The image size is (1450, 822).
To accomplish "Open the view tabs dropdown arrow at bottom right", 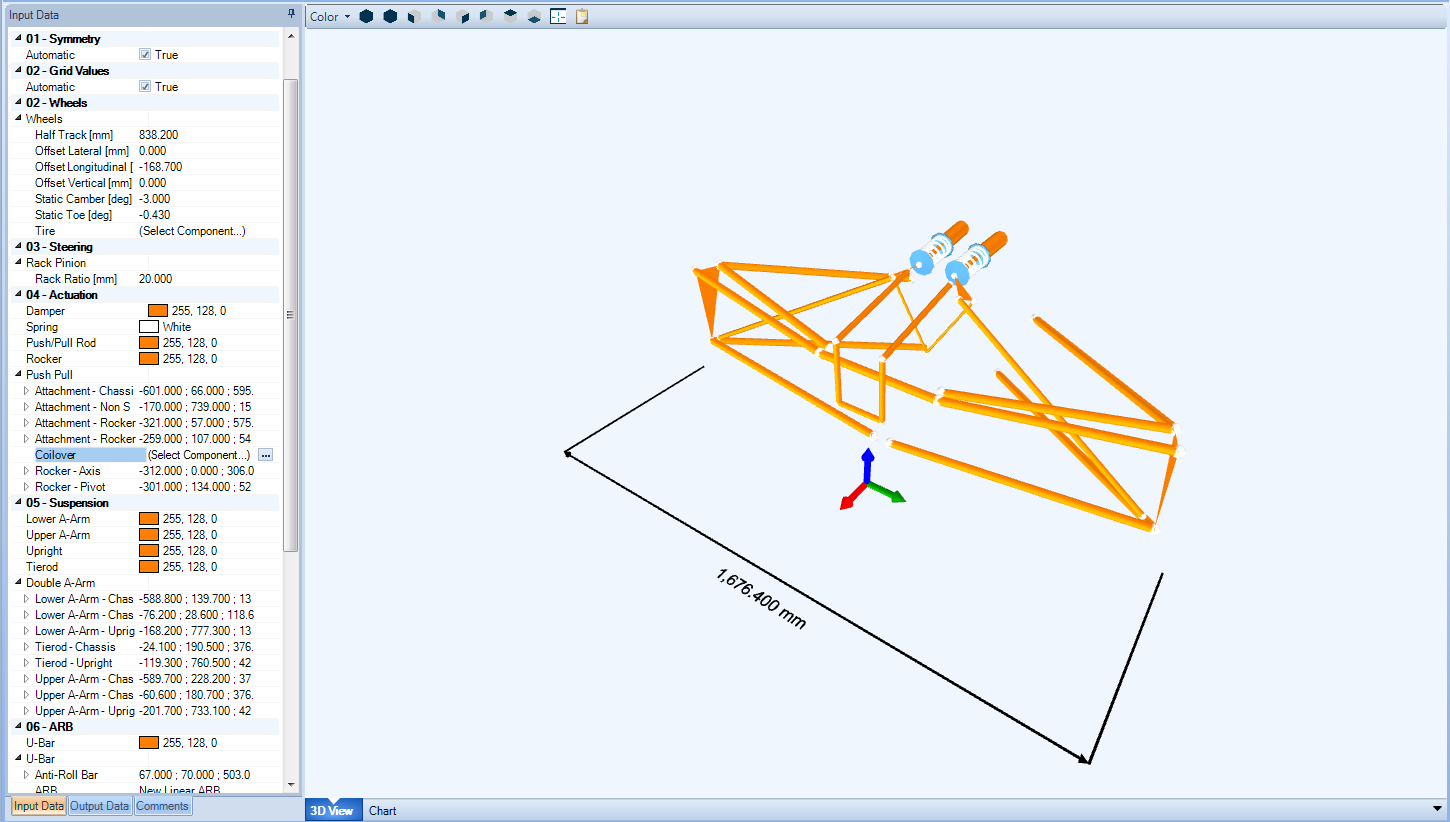I will (x=1437, y=809).
